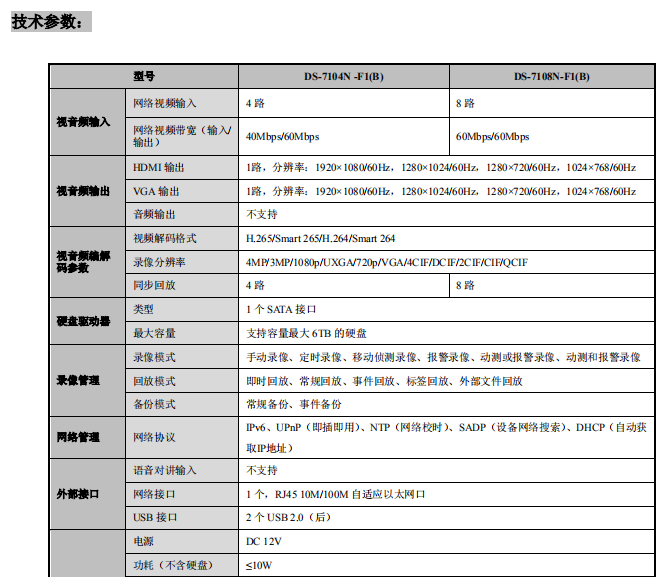Click the 网络管理 category cell
This screenshot has width=672, height=577.
pos(87,437)
